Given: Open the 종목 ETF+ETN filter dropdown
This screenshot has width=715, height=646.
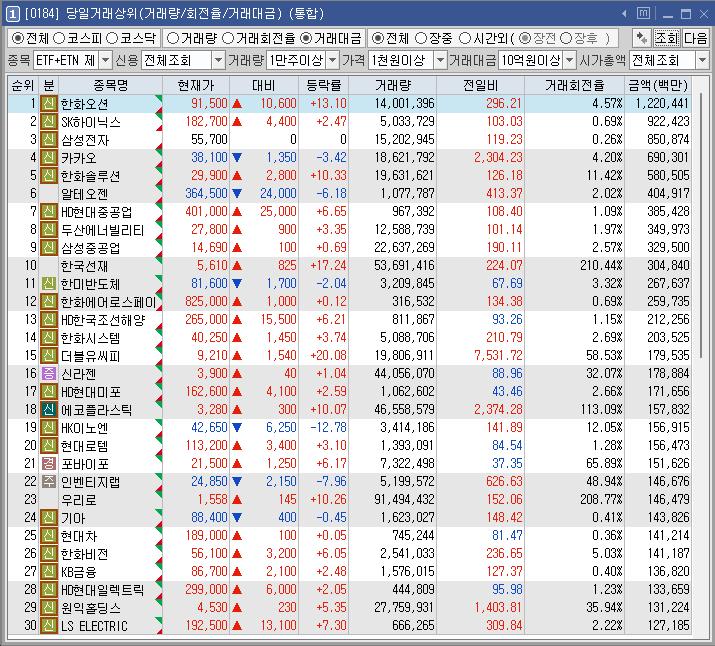Looking at the screenshot, I should (105, 60).
